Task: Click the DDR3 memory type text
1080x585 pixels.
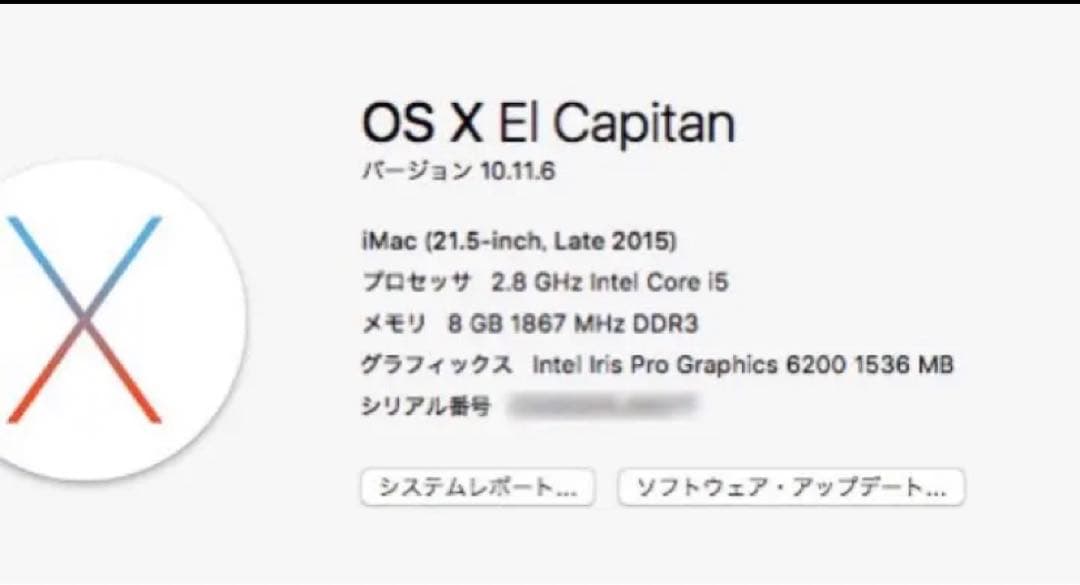Action: pyautogui.click(x=665, y=322)
